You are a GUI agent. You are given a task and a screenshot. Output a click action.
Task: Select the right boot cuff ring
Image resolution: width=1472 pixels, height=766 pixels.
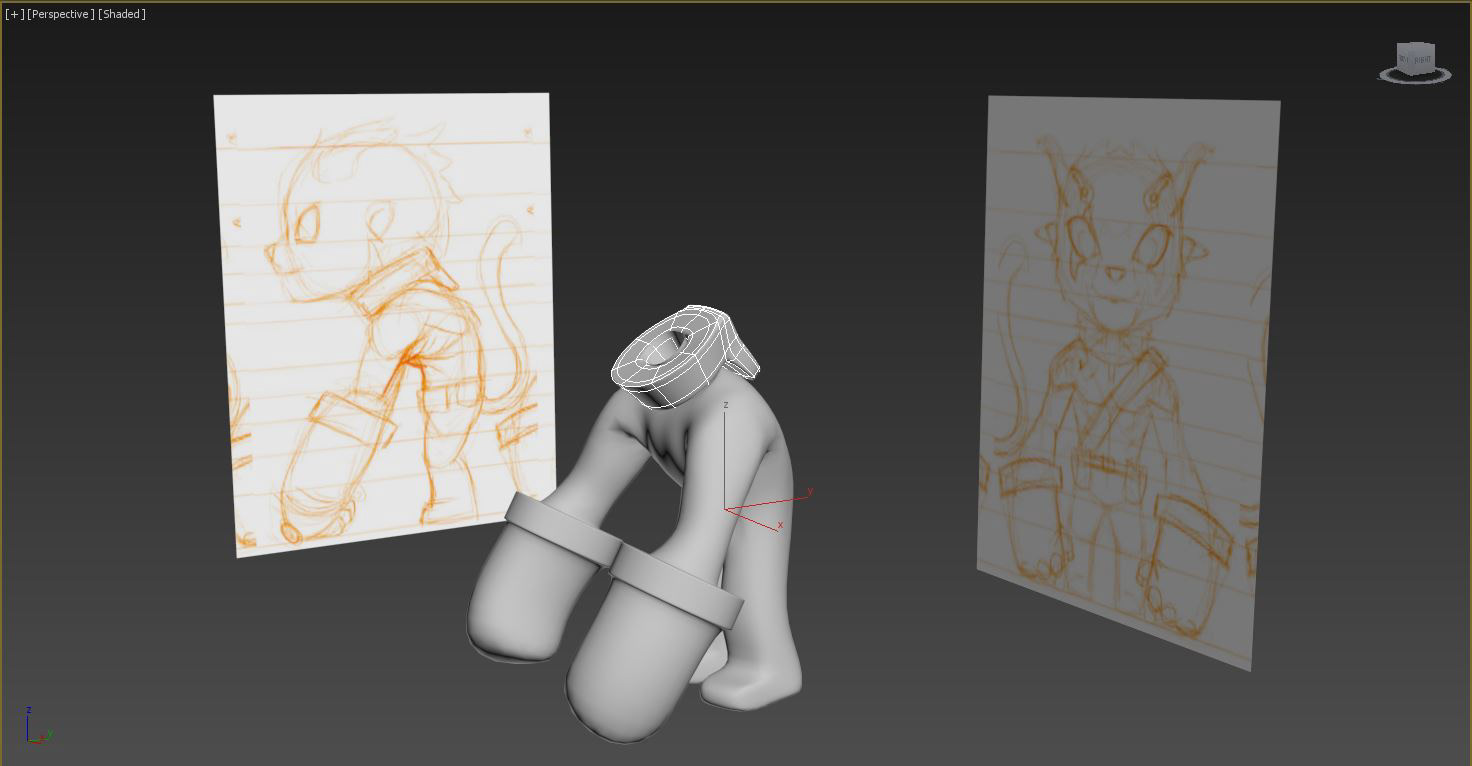coord(678,585)
